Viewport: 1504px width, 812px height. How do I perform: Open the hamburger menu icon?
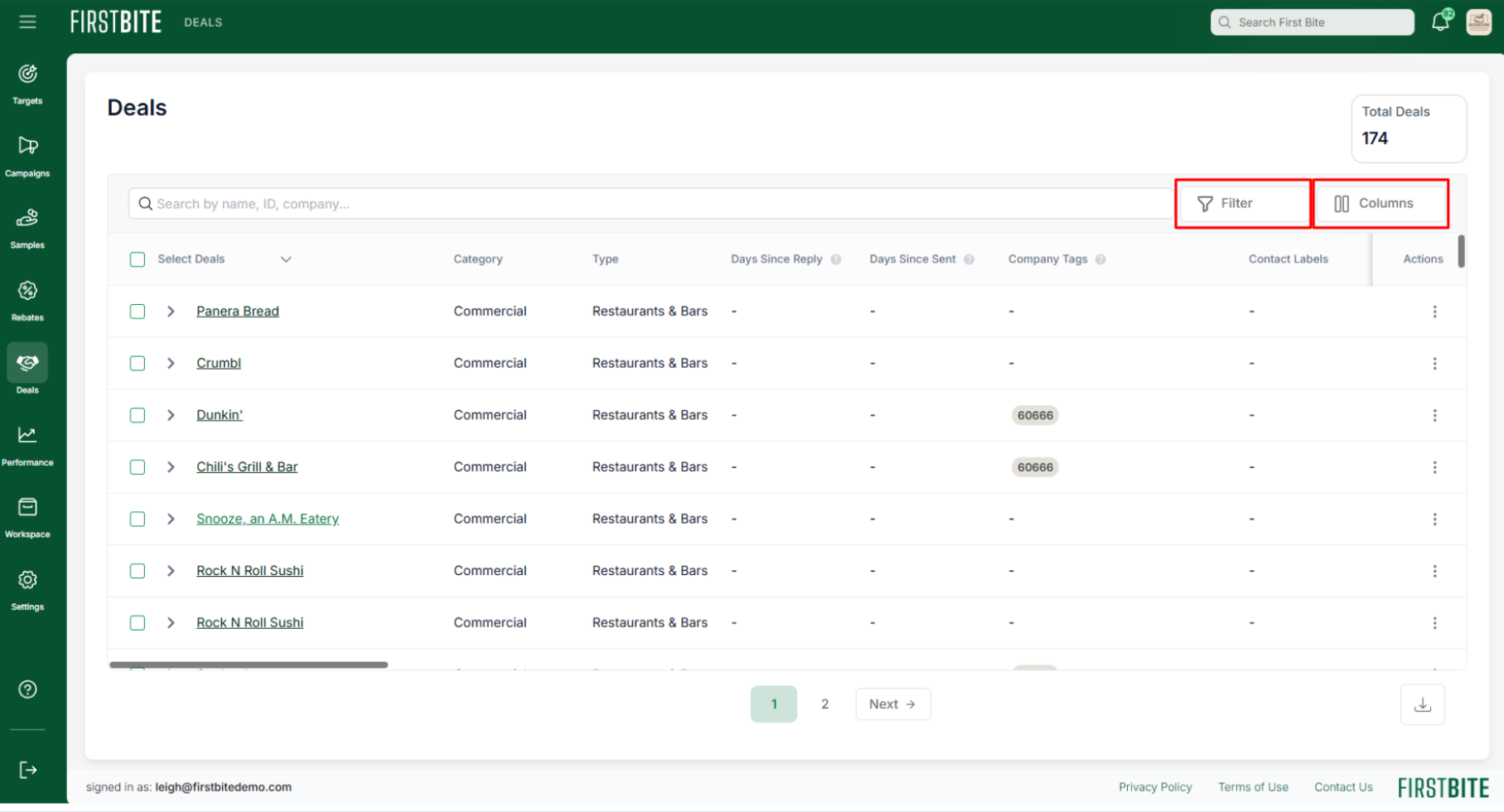[x=27, y=22]
